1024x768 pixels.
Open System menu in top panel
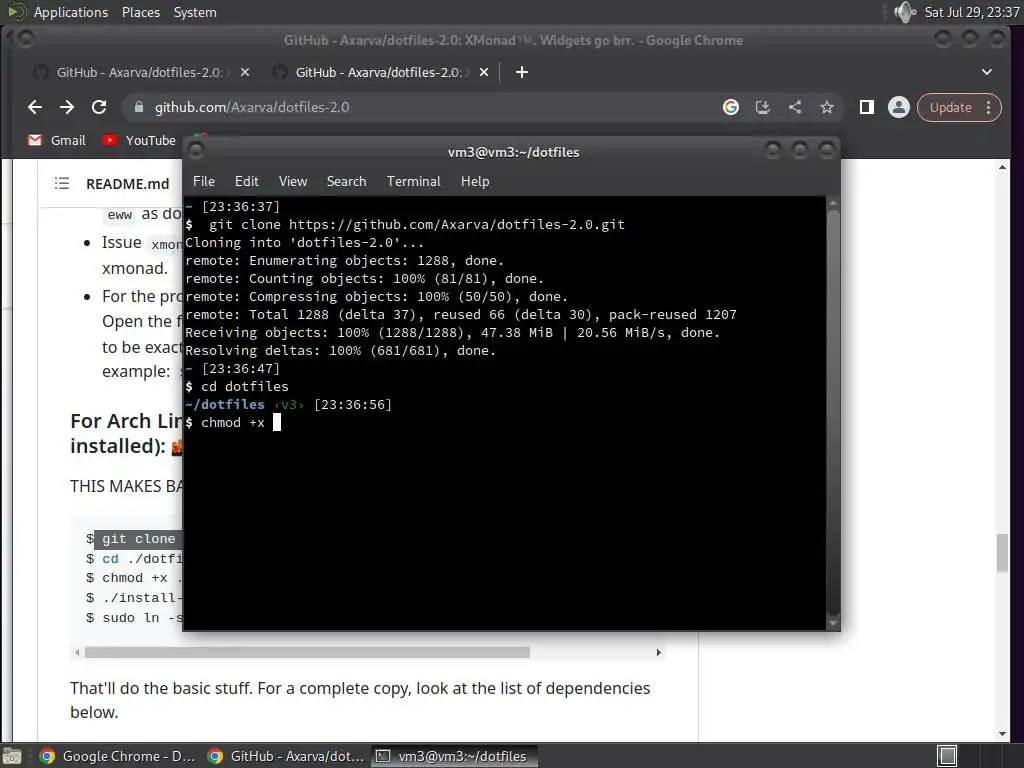tap(195, 12)
